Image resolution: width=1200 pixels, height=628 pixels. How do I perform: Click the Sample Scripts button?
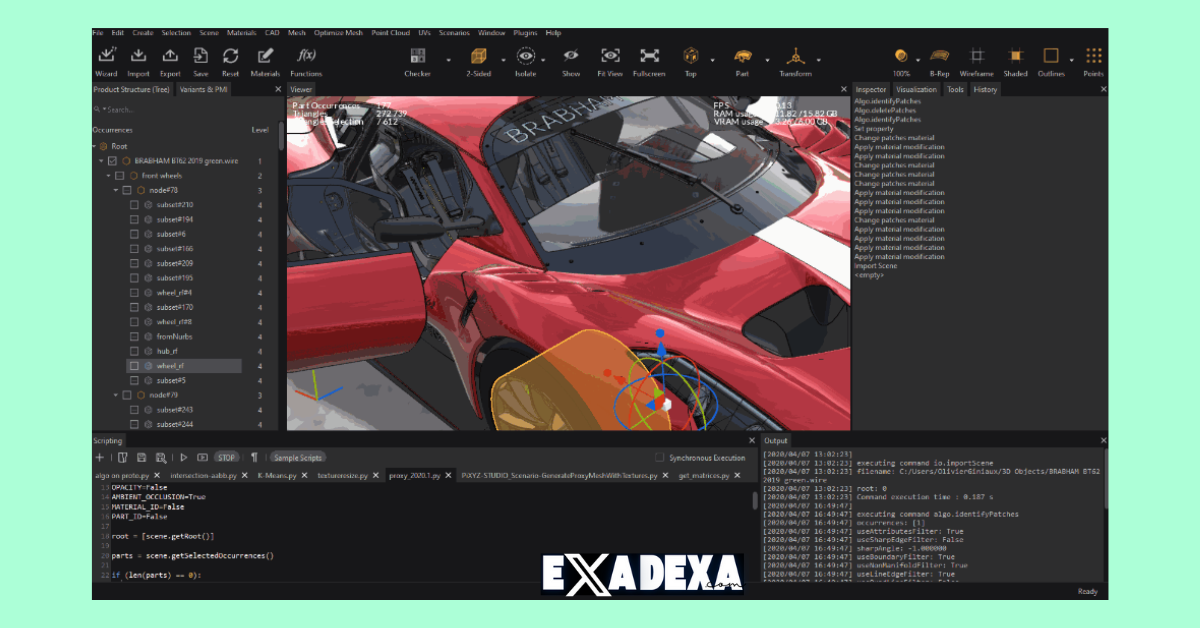click(x=297, y=457)
